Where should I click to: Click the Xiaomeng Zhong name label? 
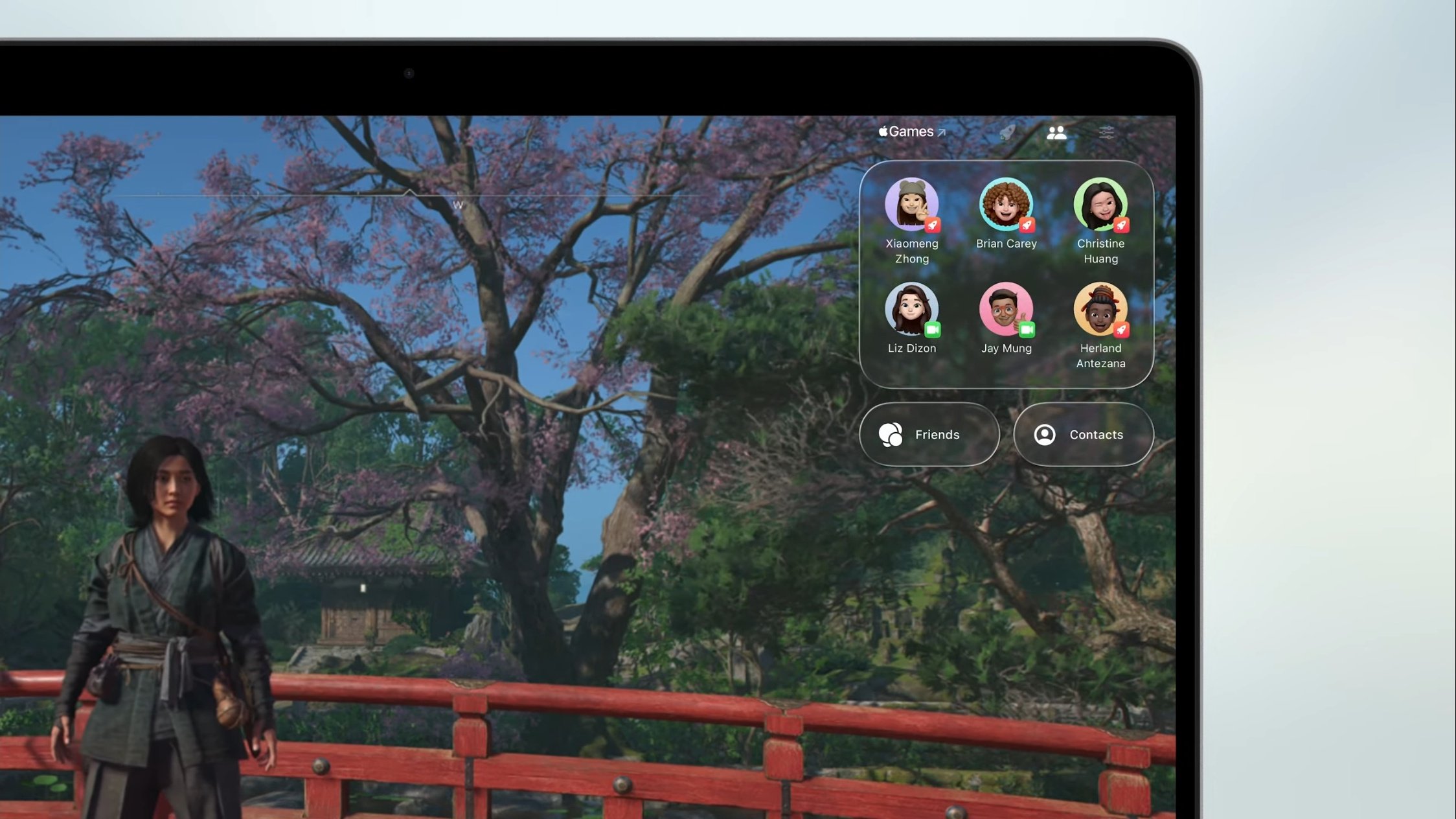point(911,251)
